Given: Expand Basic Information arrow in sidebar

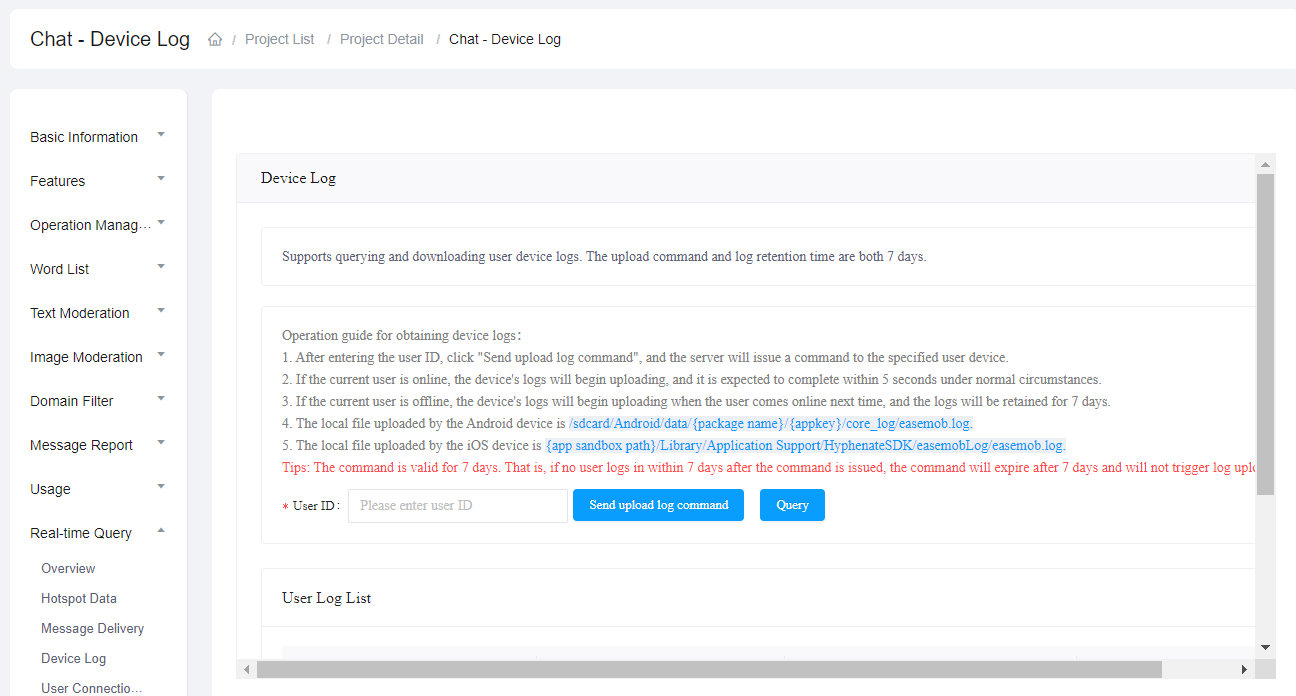Looking at the screenshot, I should pyautogui.click(x=161, y=134).
